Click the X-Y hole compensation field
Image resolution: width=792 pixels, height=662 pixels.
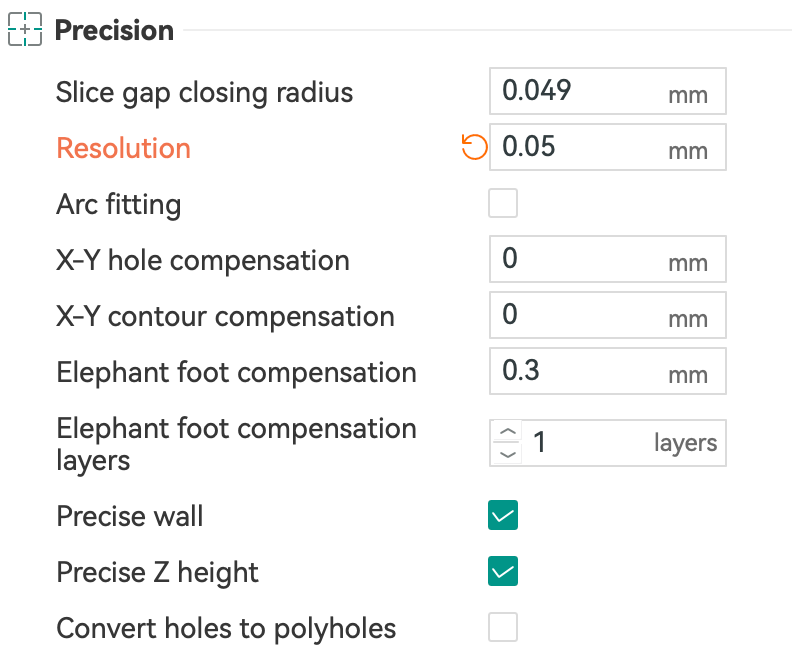(580, 260)
